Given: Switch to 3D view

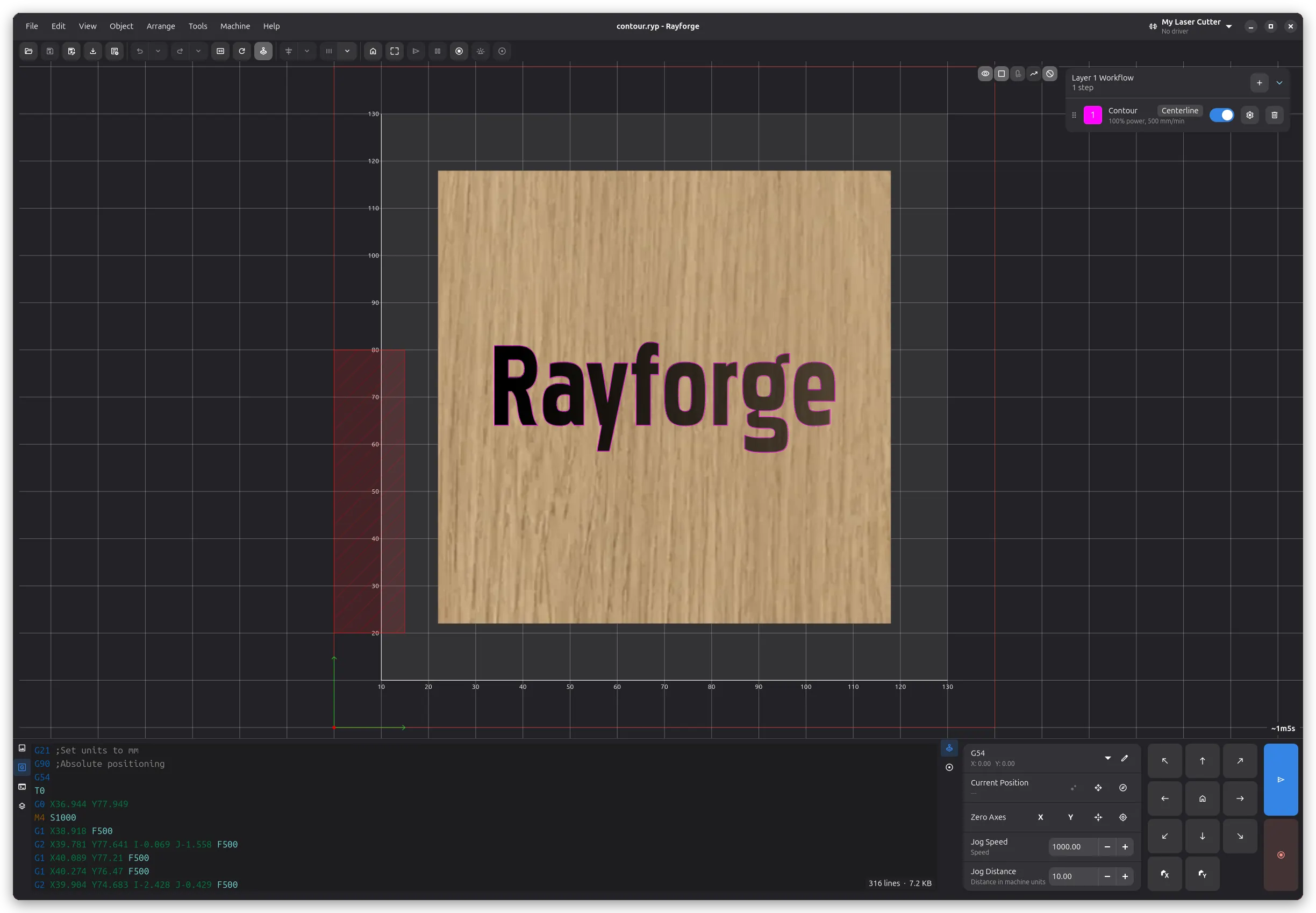Looking at the screenshot, I should point(220,51).
